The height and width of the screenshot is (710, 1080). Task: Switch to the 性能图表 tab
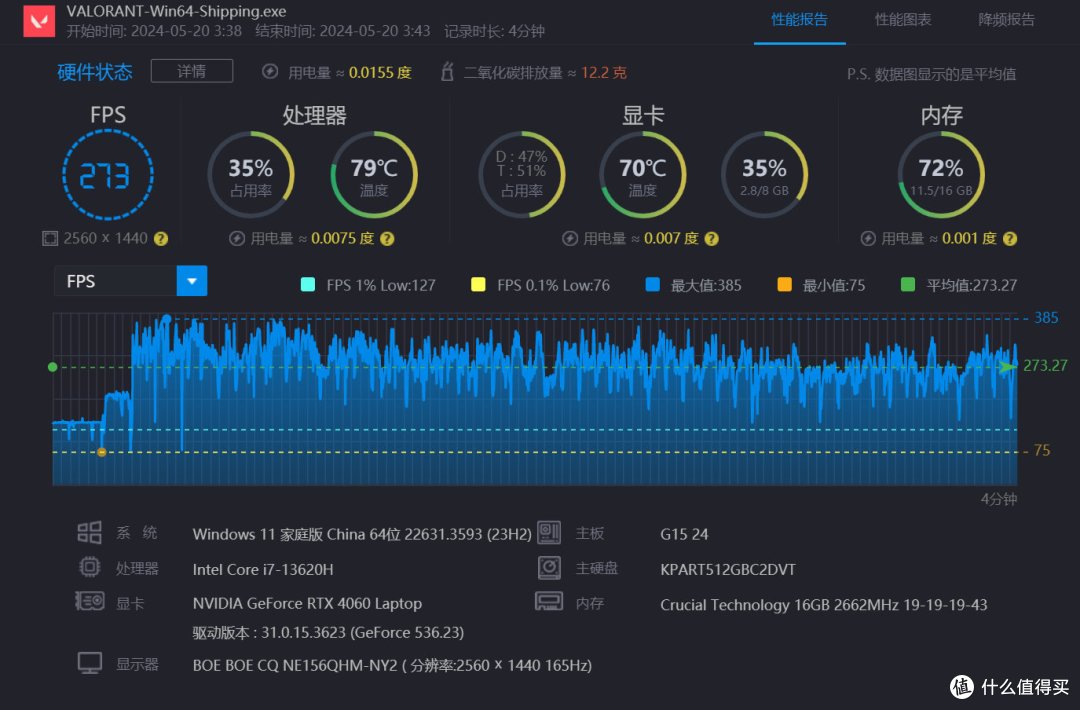coord(902,20)
